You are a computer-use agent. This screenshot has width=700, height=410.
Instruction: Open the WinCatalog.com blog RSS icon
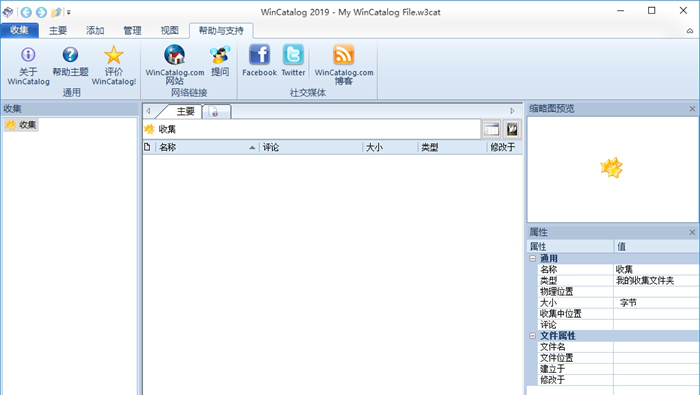coord(344,54)
